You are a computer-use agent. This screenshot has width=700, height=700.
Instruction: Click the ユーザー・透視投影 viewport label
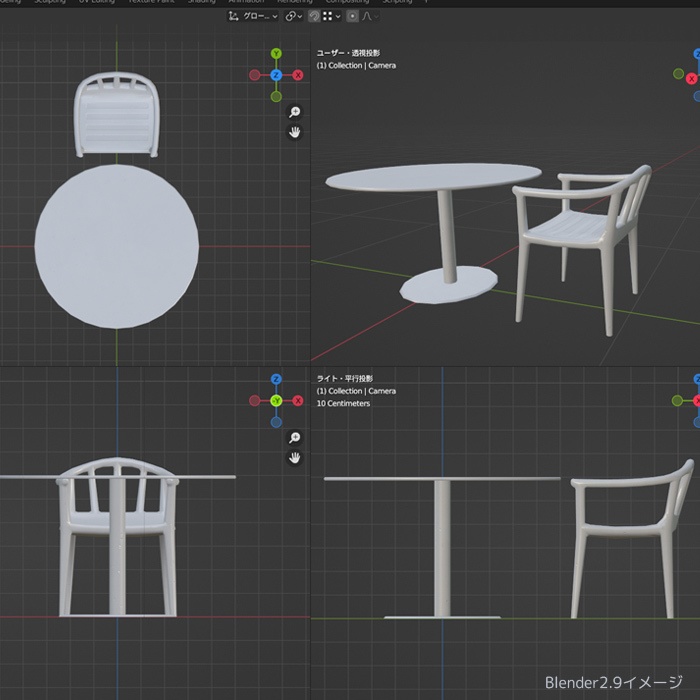click(348, 53)
